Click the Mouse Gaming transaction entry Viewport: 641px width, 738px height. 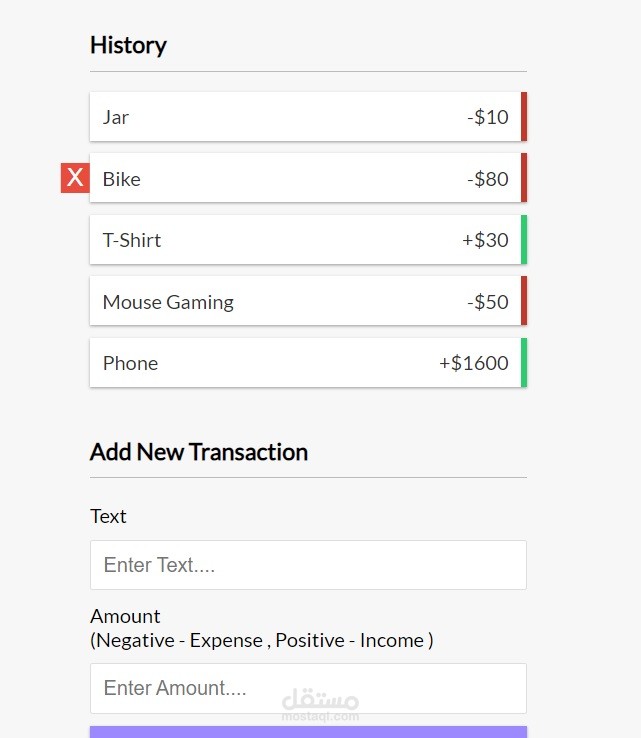point(300,302)
